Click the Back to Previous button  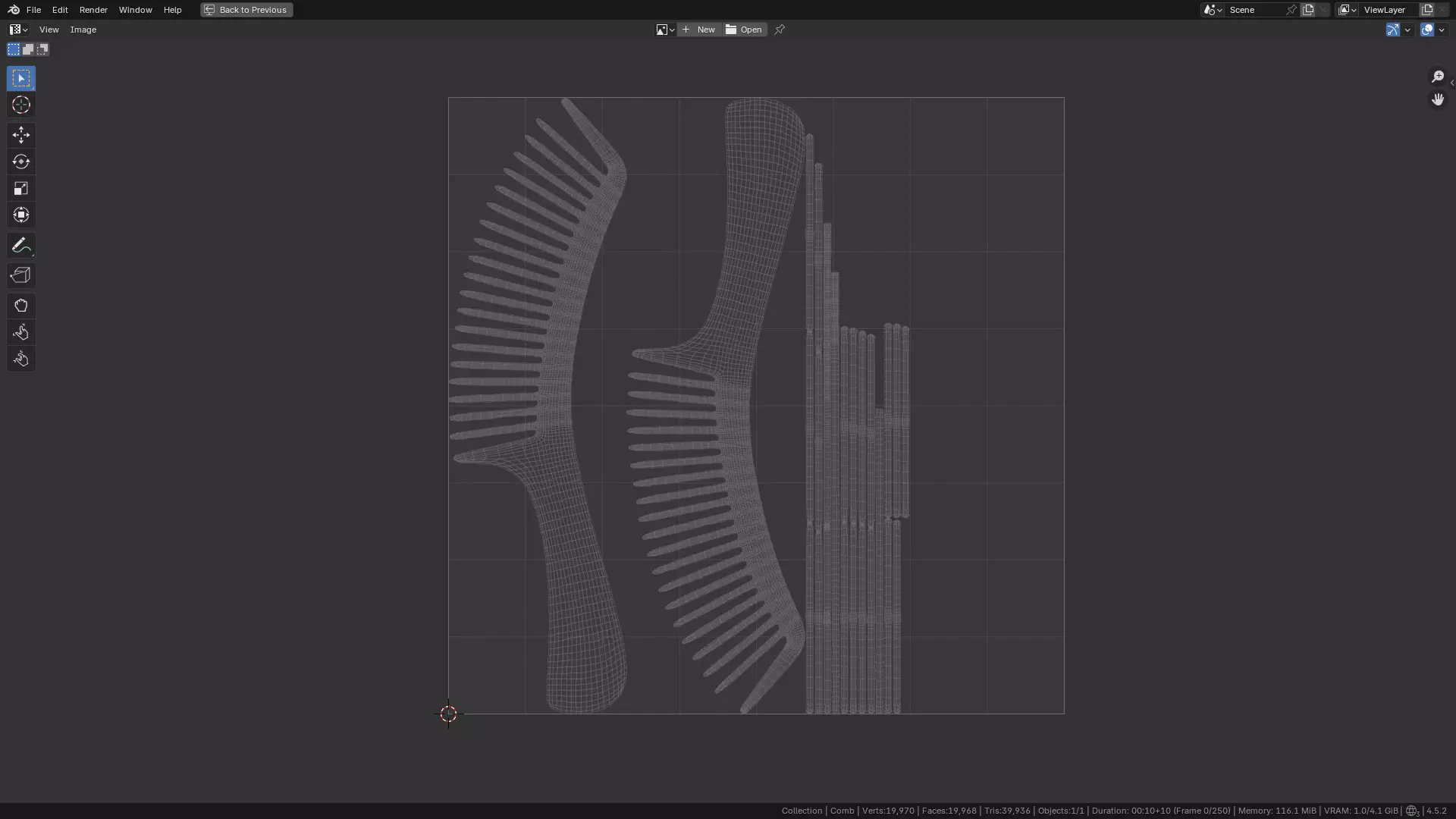246,10
